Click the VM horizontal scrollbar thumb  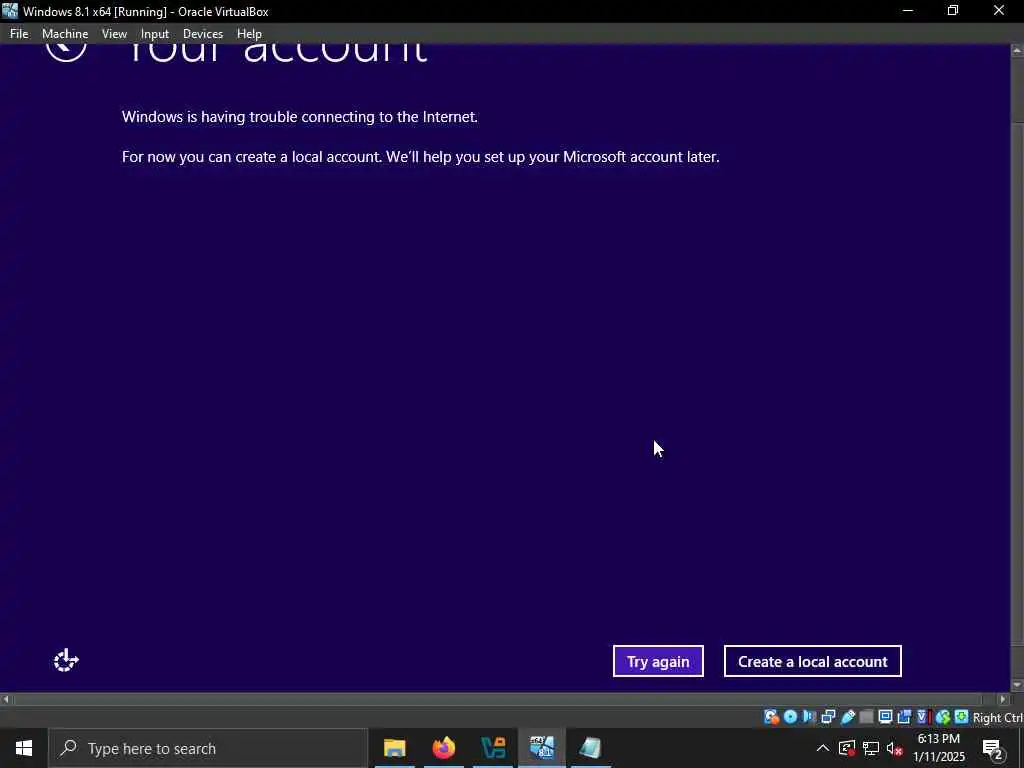(x=498, y=699)
